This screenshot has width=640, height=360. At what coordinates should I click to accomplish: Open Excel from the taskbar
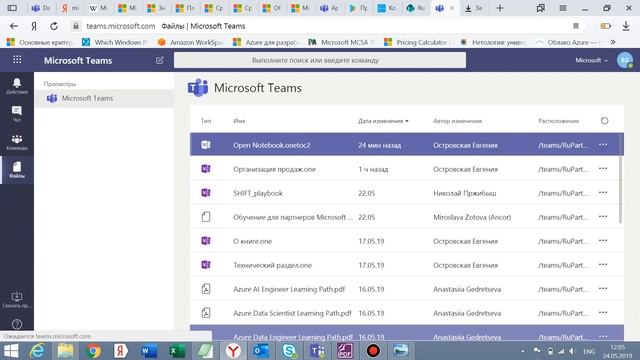coord(177,351)
